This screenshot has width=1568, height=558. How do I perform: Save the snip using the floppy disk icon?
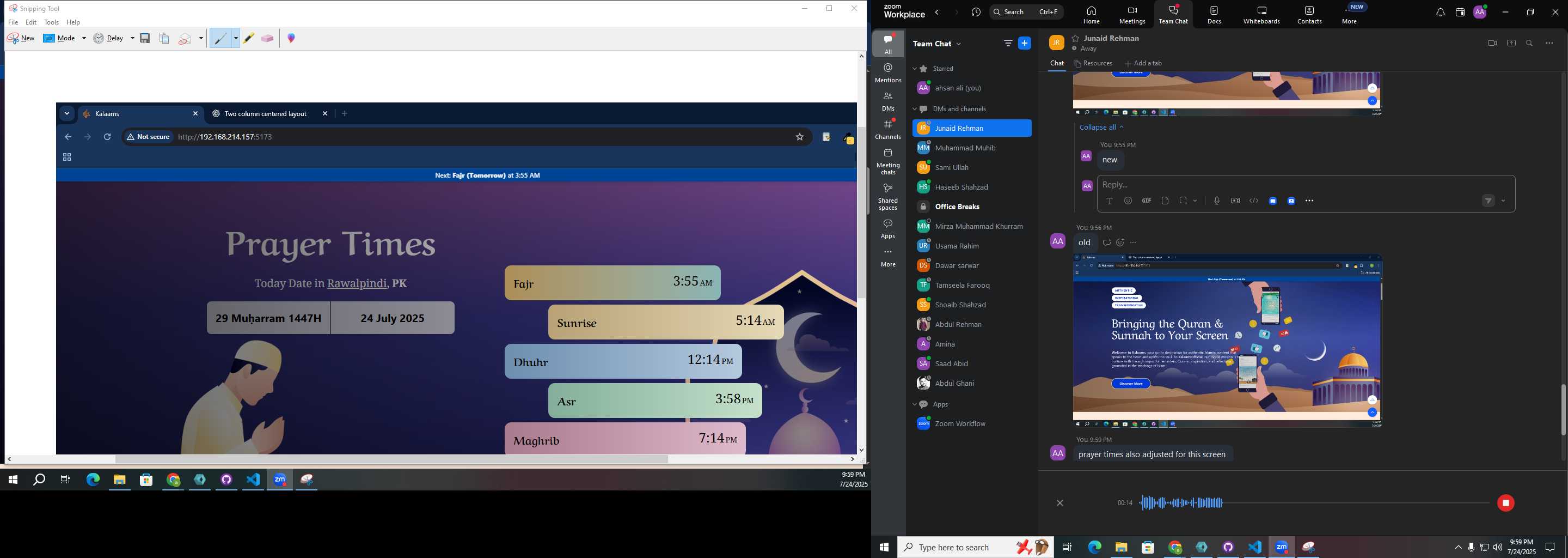click(x=145, y=38)
